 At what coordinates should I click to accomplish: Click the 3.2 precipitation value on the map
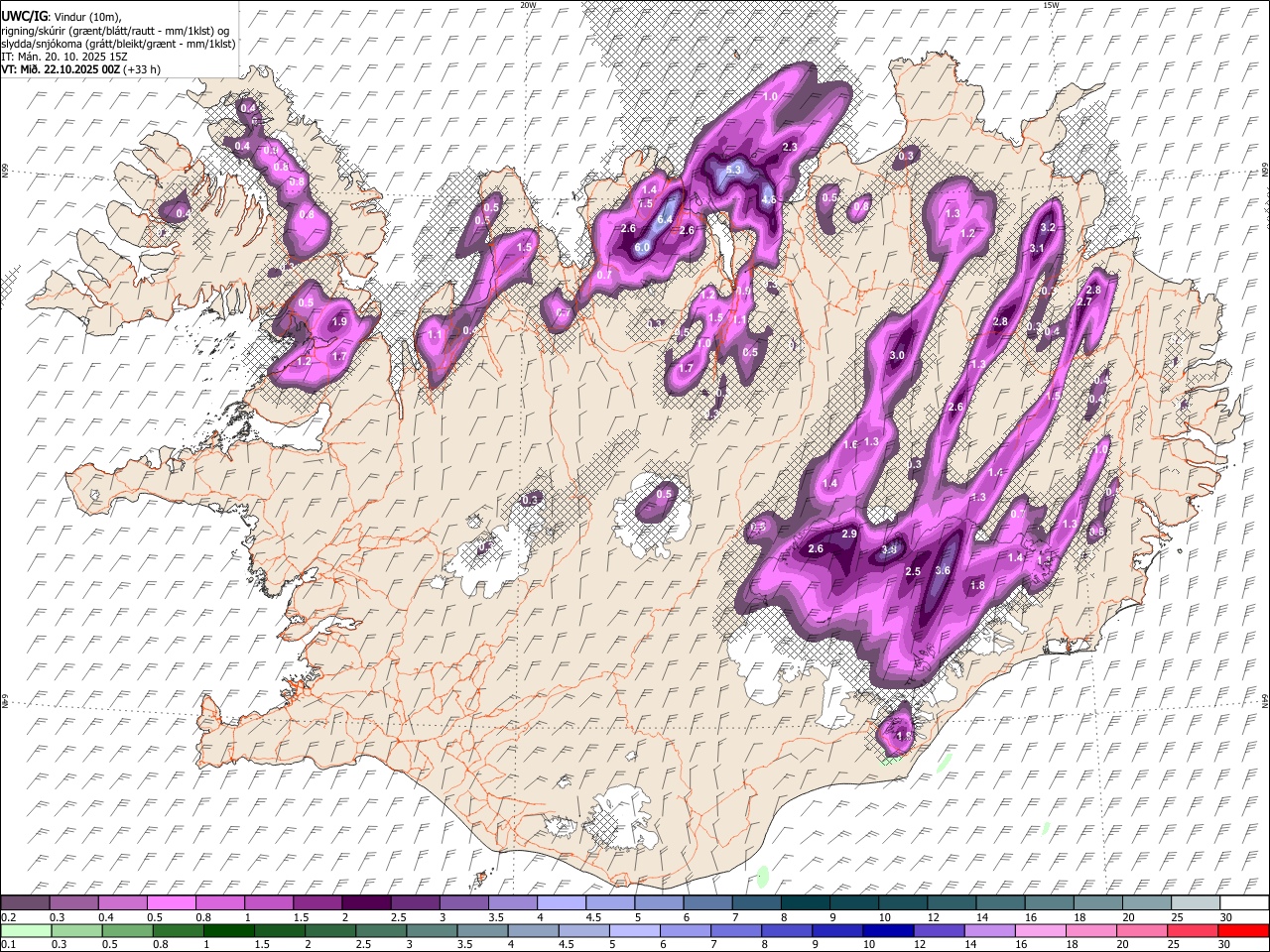click(1047, 228)
